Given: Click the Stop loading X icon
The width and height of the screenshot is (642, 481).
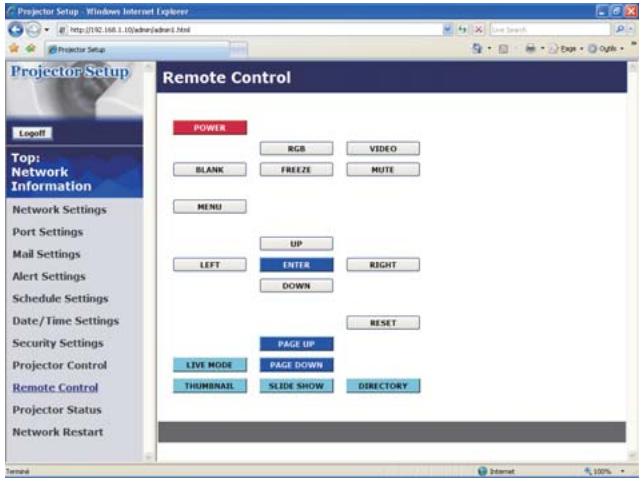Looking at the screenshot, I should click(478, 29).
